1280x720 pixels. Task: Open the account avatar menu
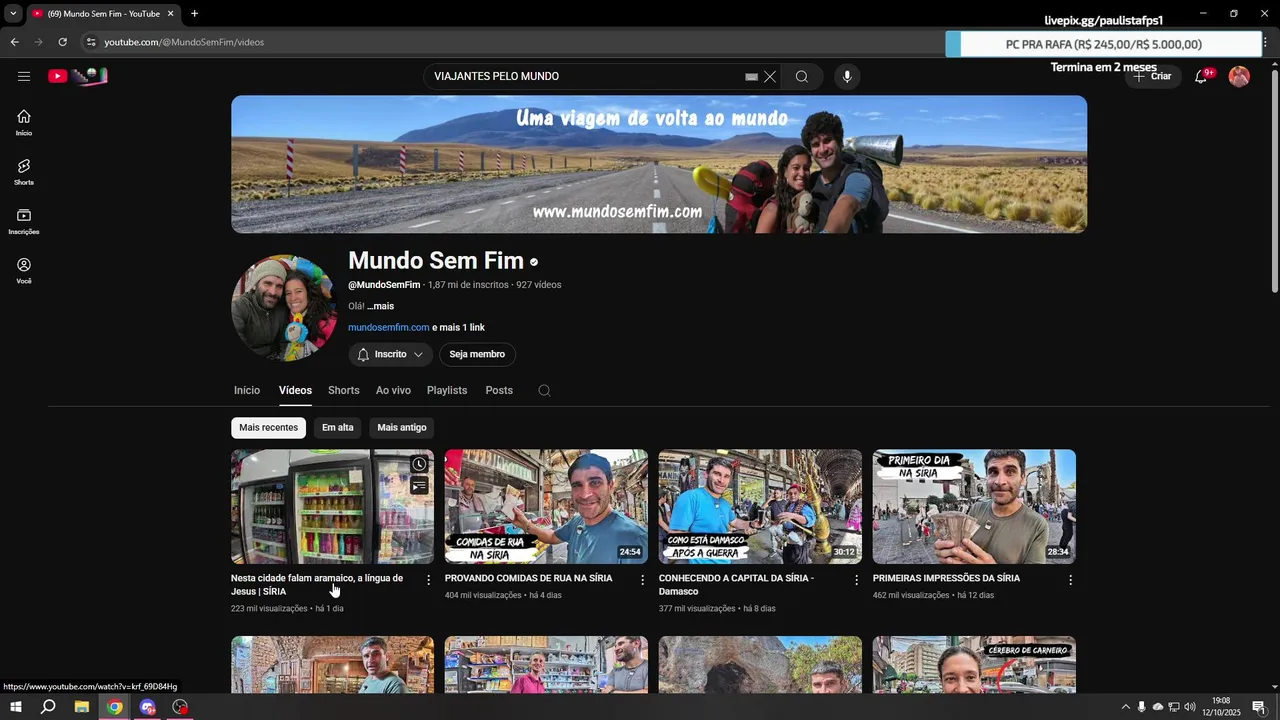point(1239,77)
